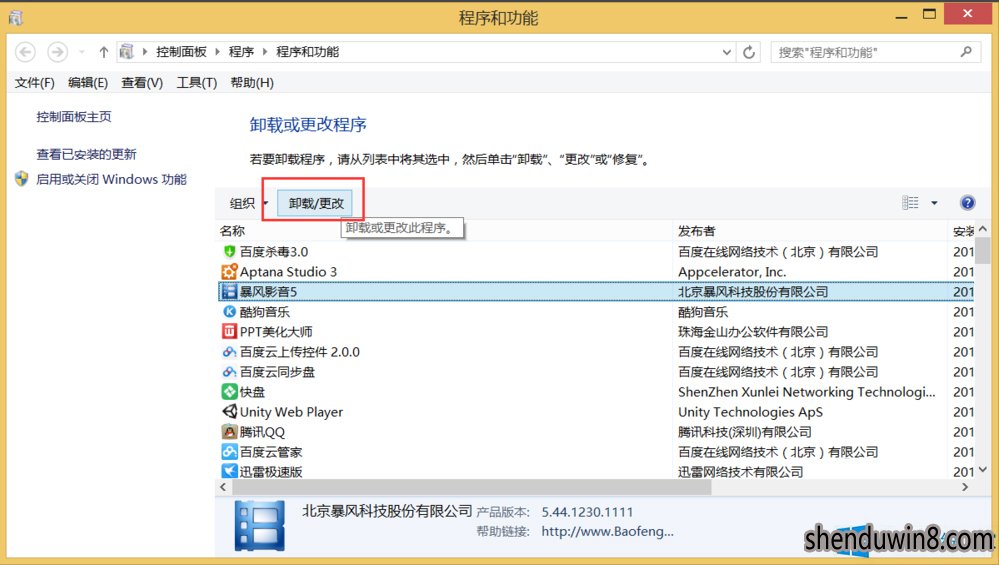Click the 迅雷极速版 icon
Image resolution: width=999 pixels, height=565 pixels.
(x=229, y=471)
